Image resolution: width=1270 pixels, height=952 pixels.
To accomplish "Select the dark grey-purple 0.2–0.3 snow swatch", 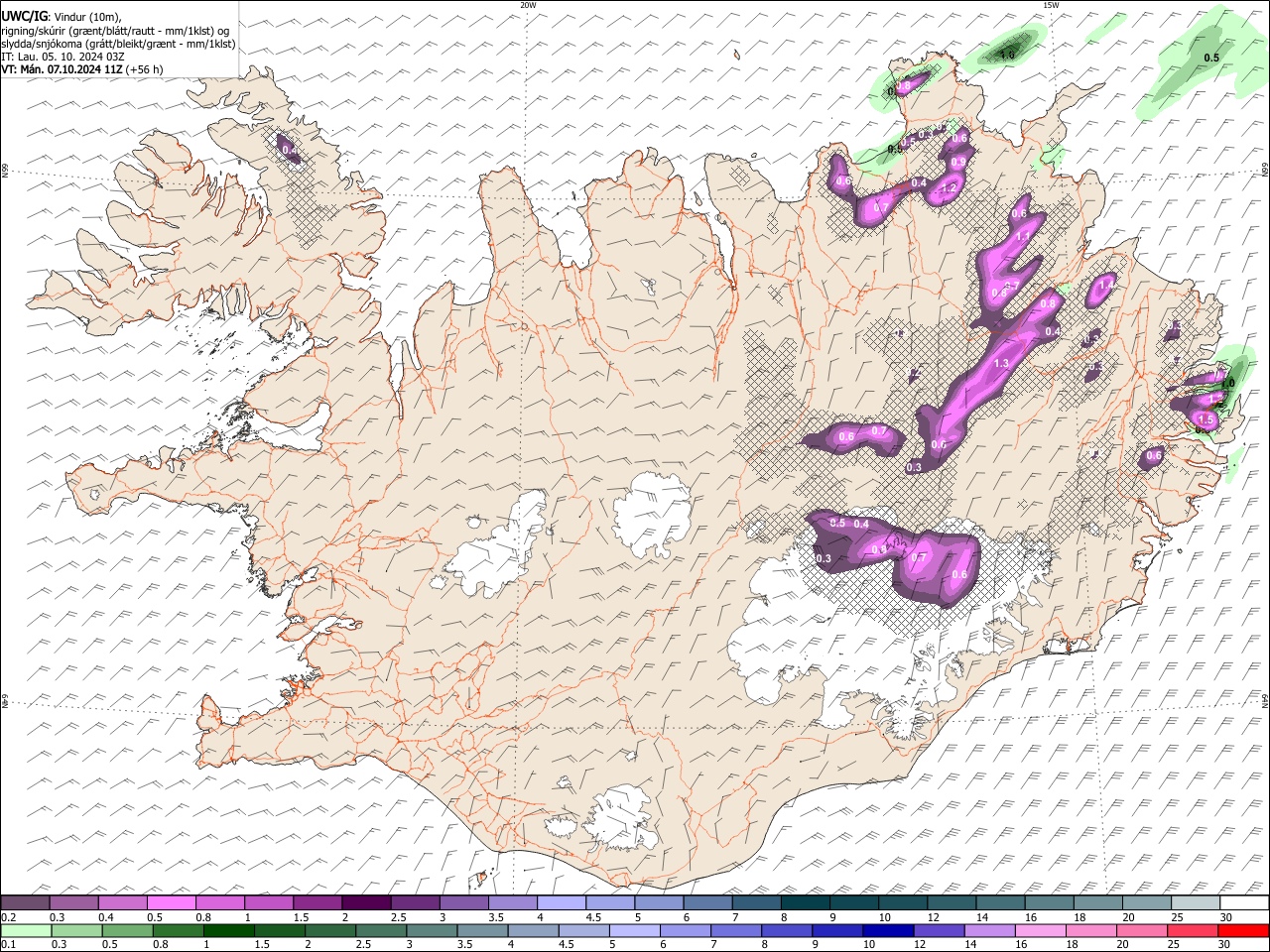I will (26, 903).
